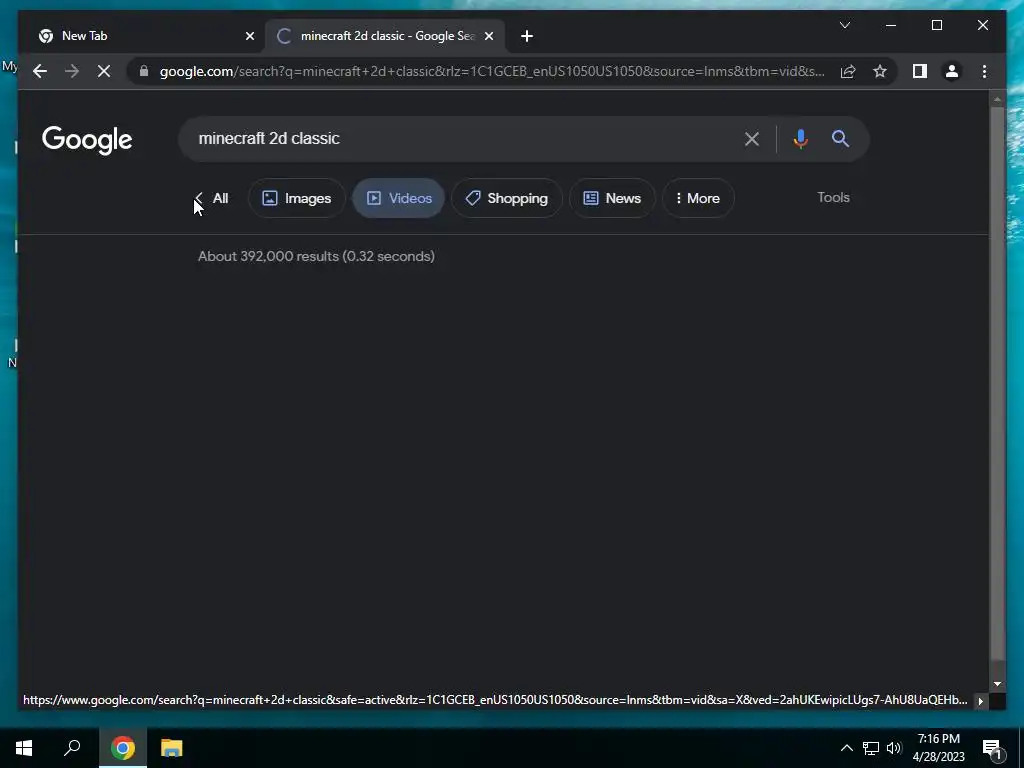Viewport: 1024px width, 768px height.
Task: Open the network status tray icon
Action: [871, 748]
